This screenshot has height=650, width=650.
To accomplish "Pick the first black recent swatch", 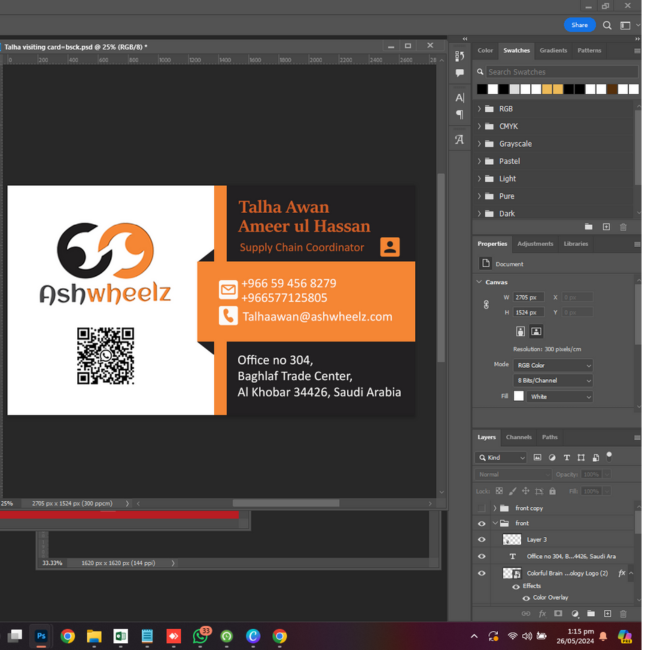I will click(x=482, y=89).
